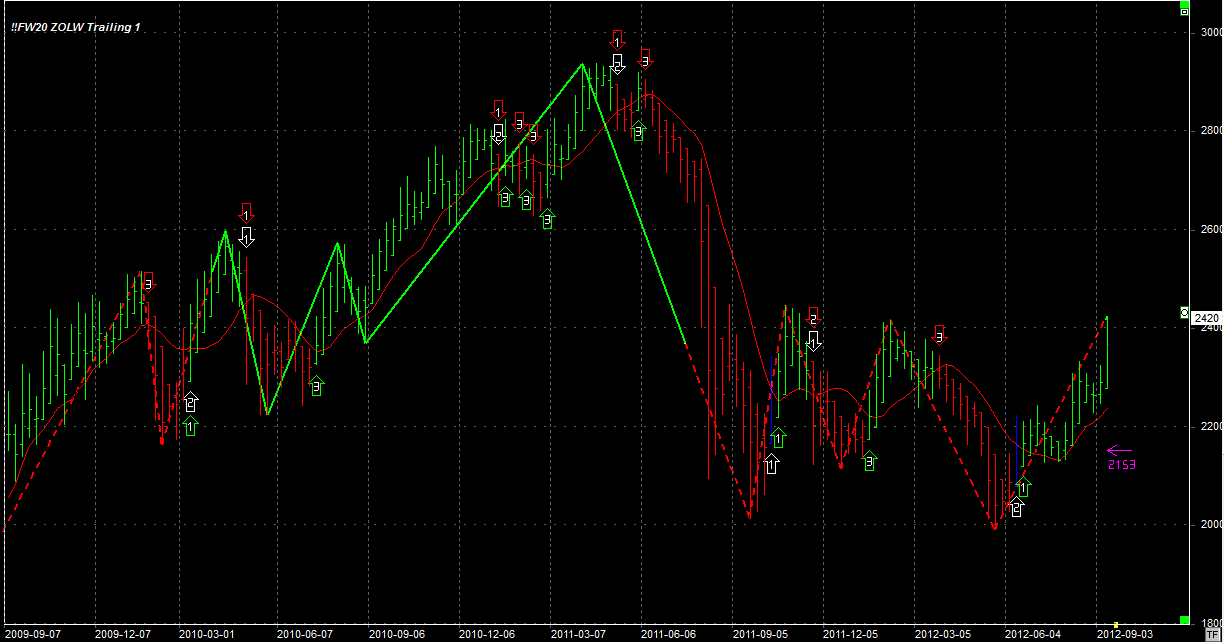Click the 2000 price level on the axis
Viewport: 1224px width, 642px height.
[x=1210, y=525]
